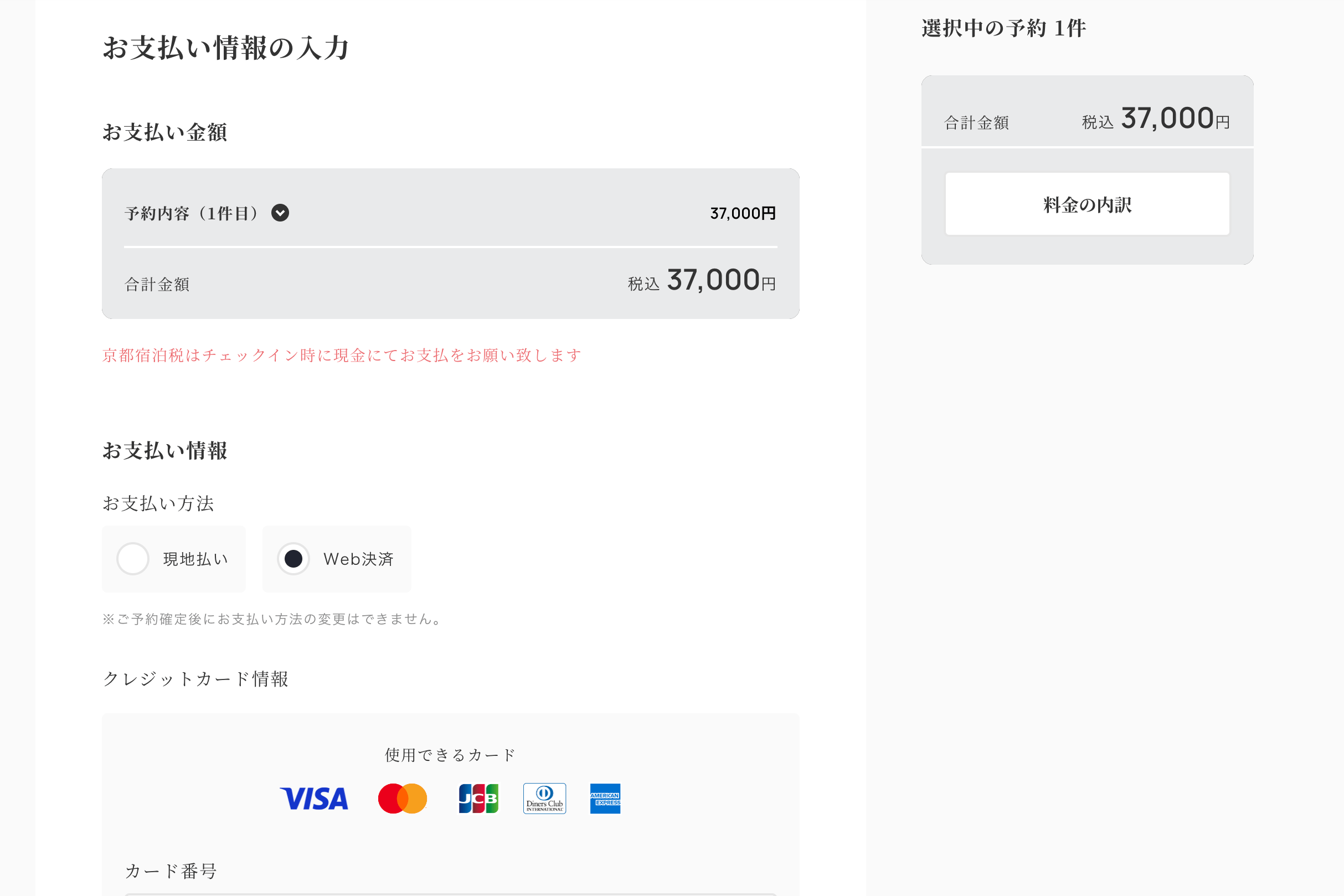The image size is (1344, 896).
Task: Click the 選択中の予約 1件 header
Action: click(1003, 28)
